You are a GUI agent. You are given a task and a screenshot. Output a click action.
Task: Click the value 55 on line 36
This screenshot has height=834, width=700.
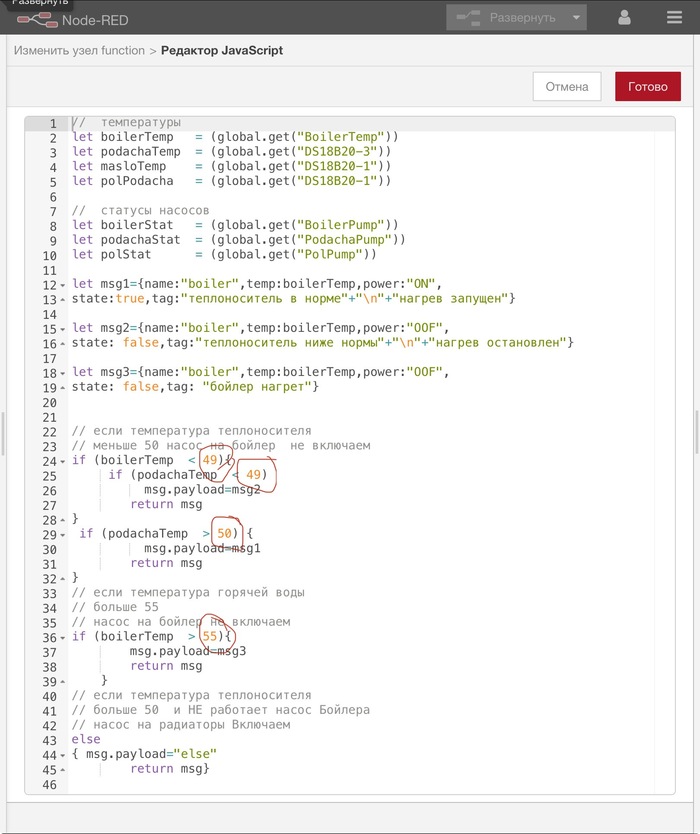tap(210, 636)
